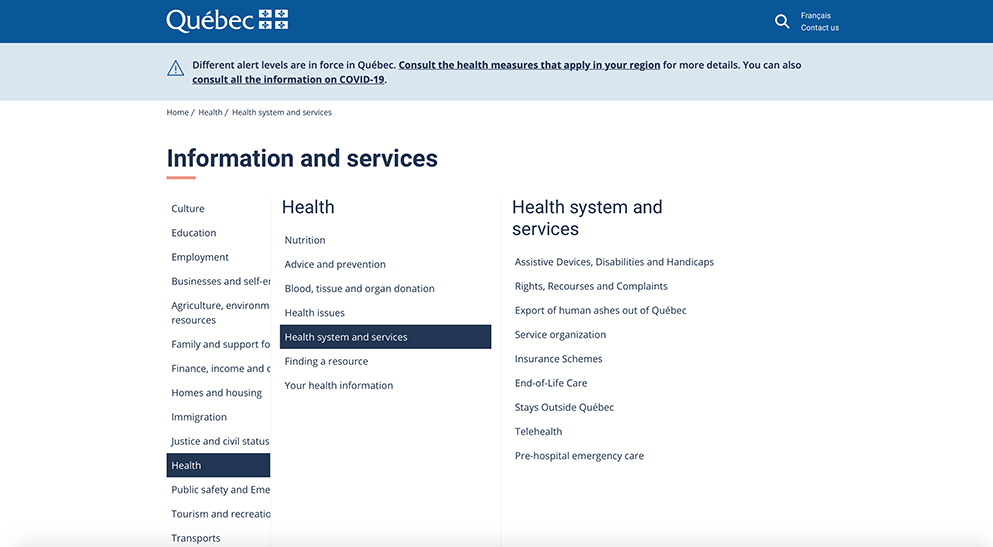993x547 pixels.
Task: Open health measures that apply in your region
Action: (529, 65)
